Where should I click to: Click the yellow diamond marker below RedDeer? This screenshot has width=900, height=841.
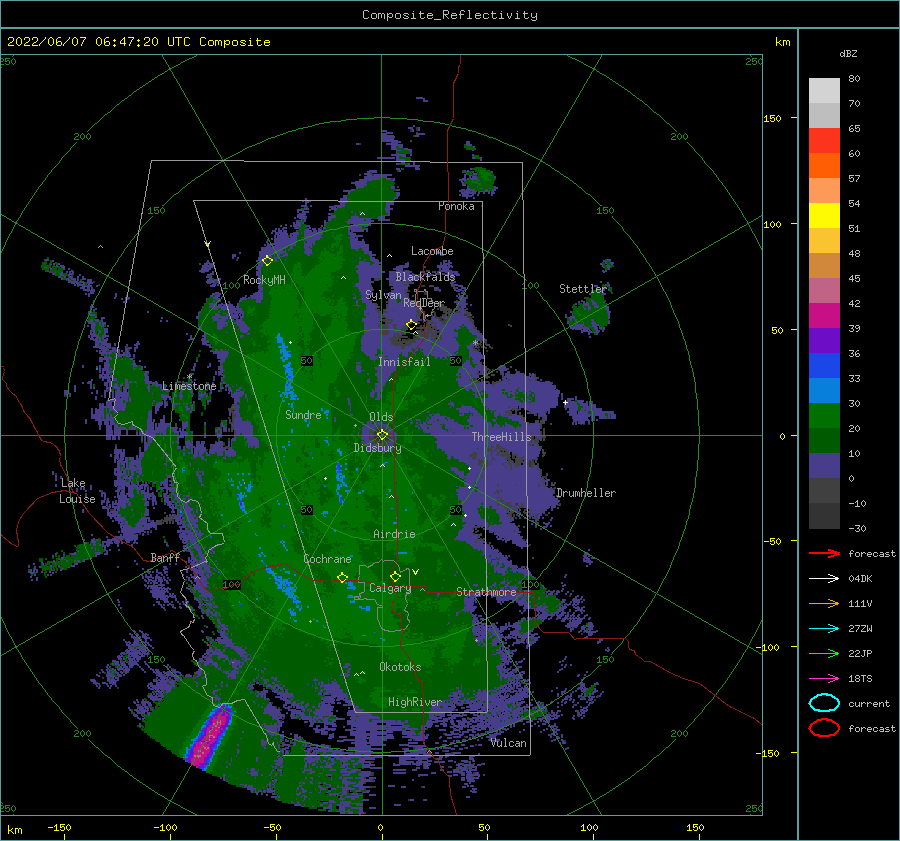tap(411, 325)
